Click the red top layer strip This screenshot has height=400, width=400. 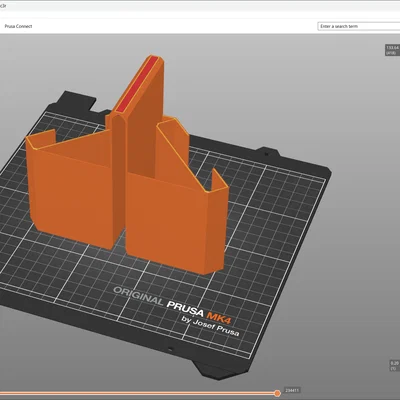point(137,83)
